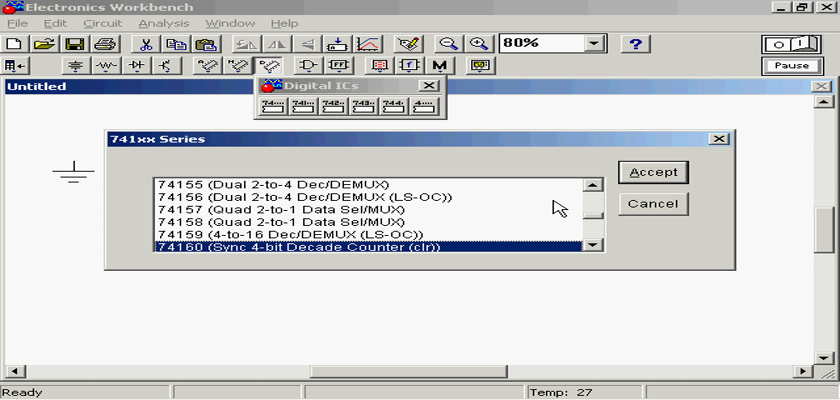Open the analysis graphs display

point(368,44)
